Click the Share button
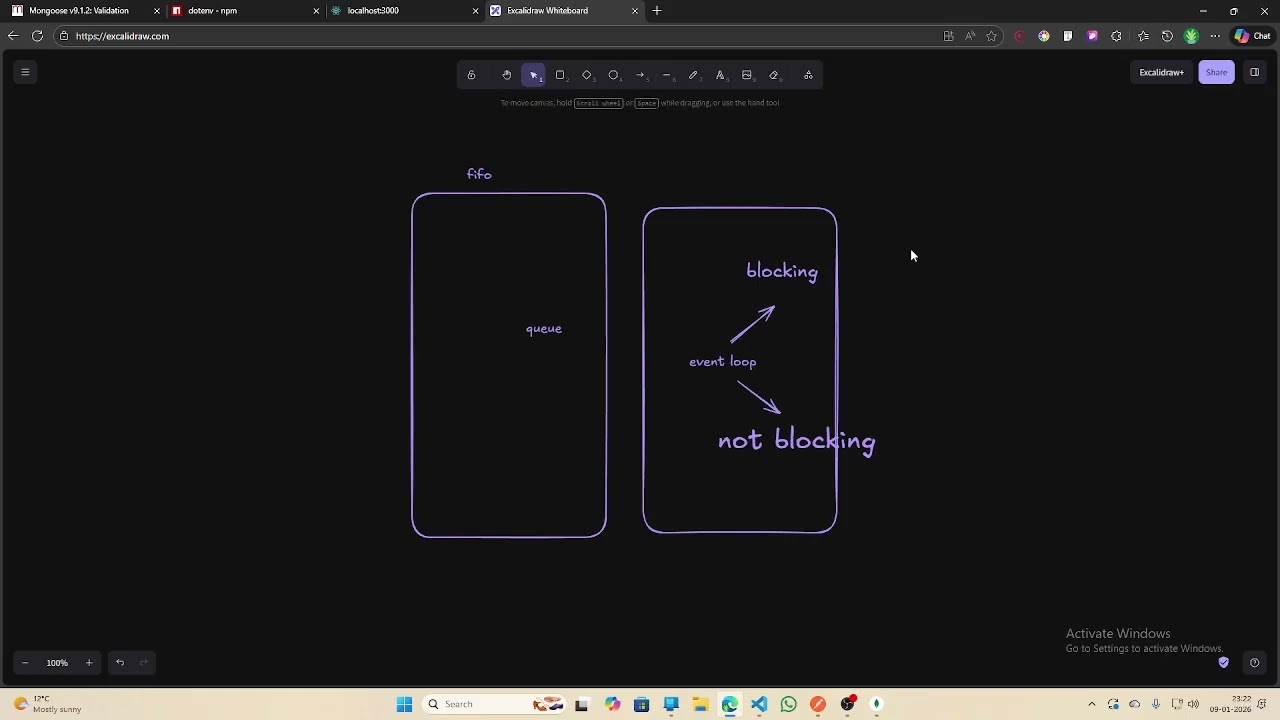The width and height of the screenshot is (1280, 720). click(1216, 72)
